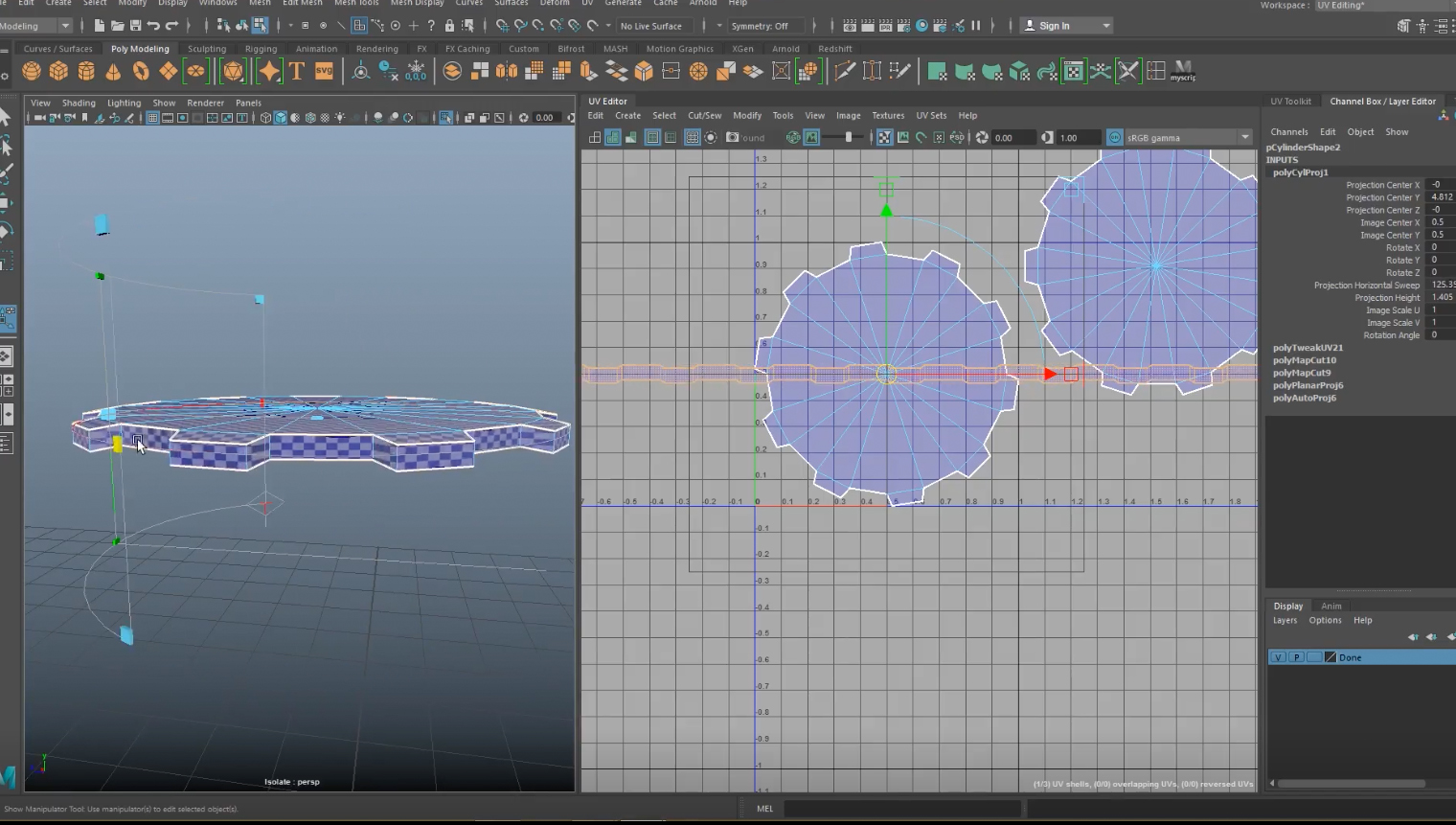Select the polygon Type text tool
Image resolution: width=1456 pixels, height=825 pixels.
click(x=297, y=71)
